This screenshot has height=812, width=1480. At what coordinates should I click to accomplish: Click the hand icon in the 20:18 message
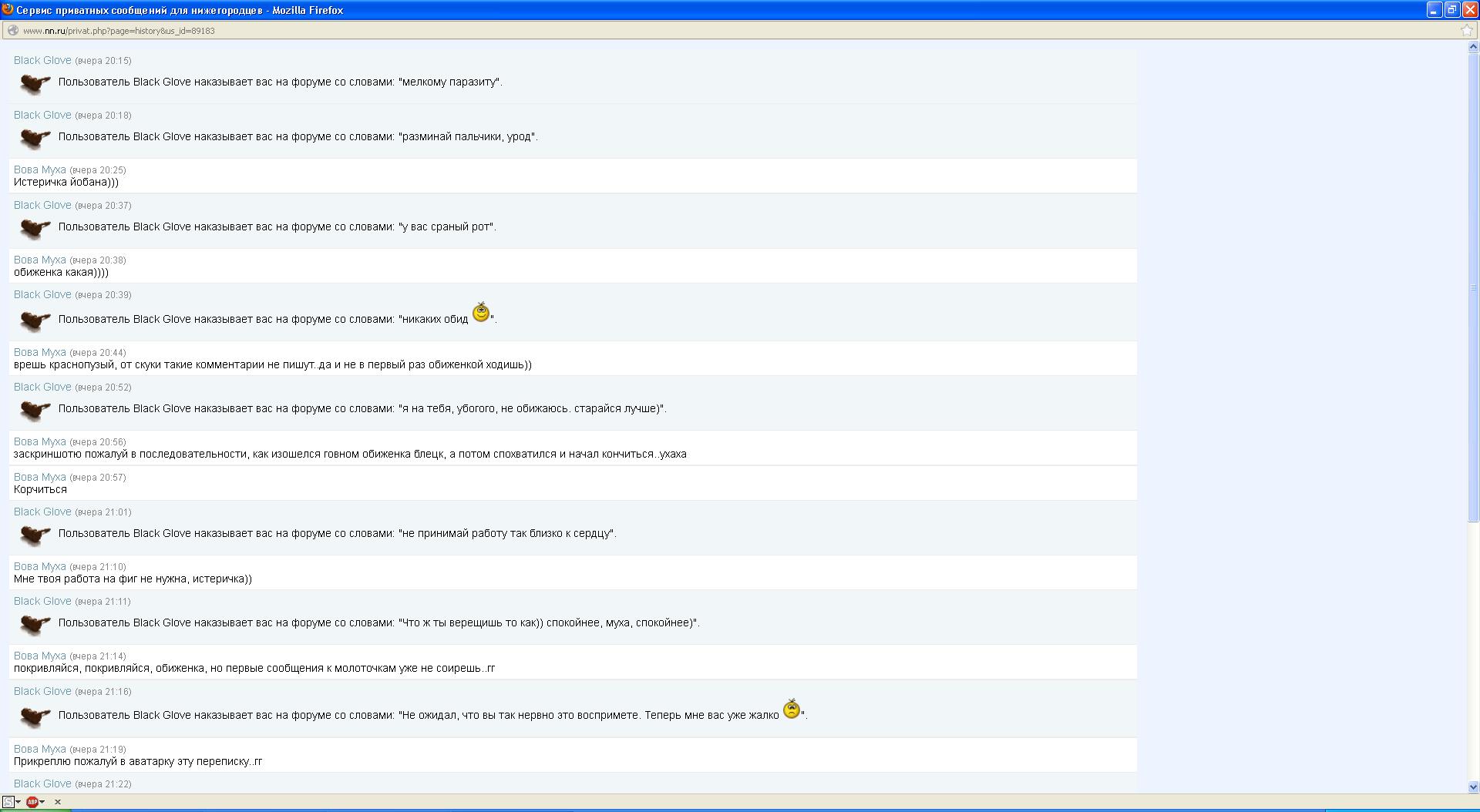coord(35,138)
